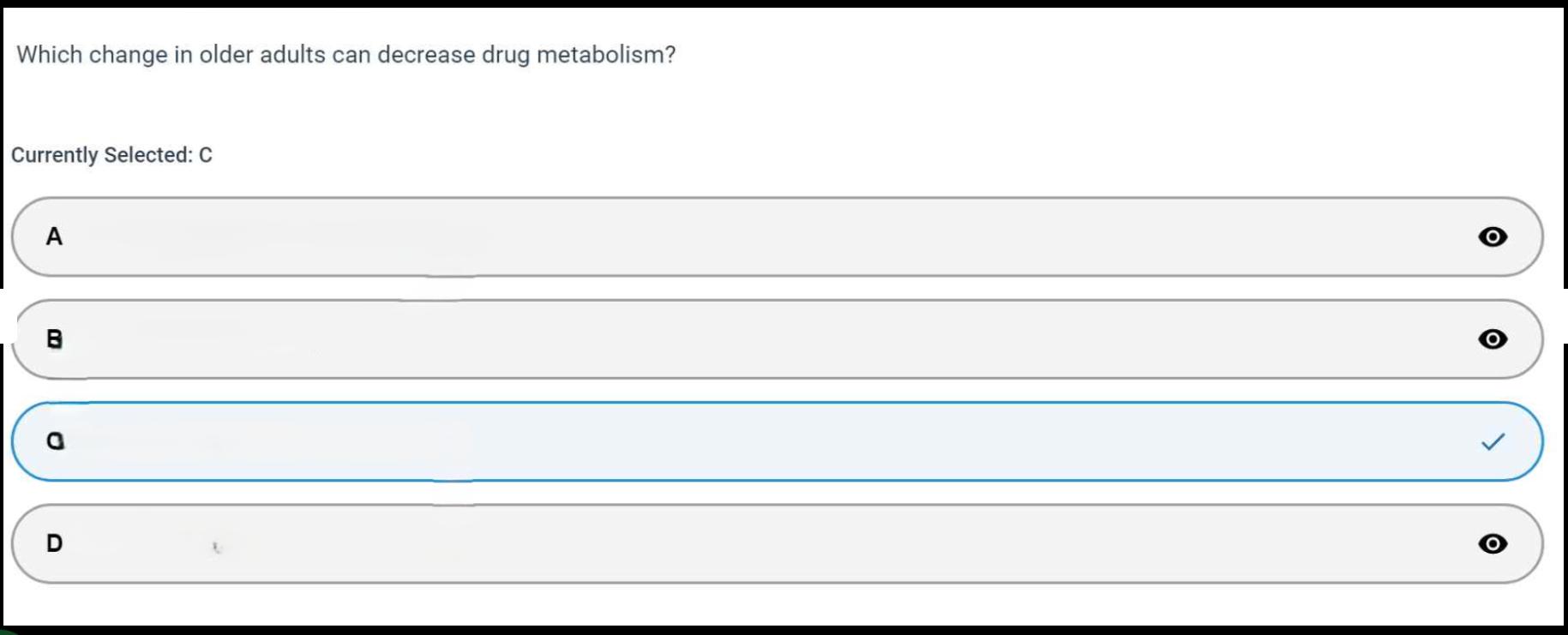The image size is (1568, 635).
Task: Click the letter B label
Action: [x=54, y=339]
